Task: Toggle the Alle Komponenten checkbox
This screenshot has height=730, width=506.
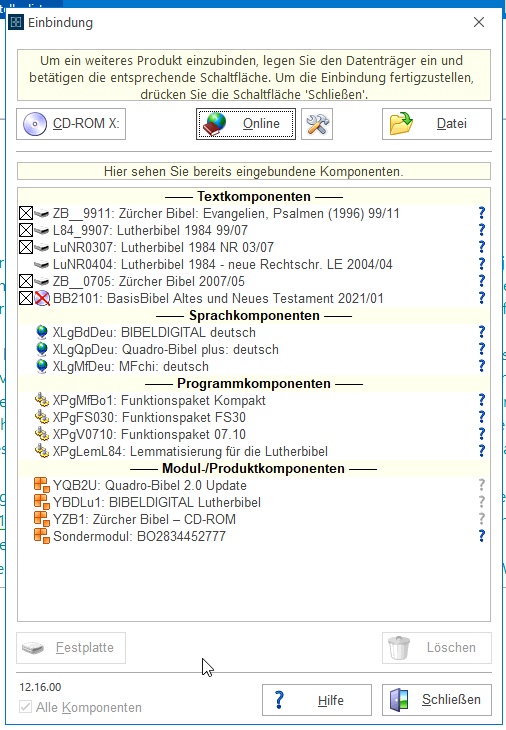Action: [x=25, y=707]
